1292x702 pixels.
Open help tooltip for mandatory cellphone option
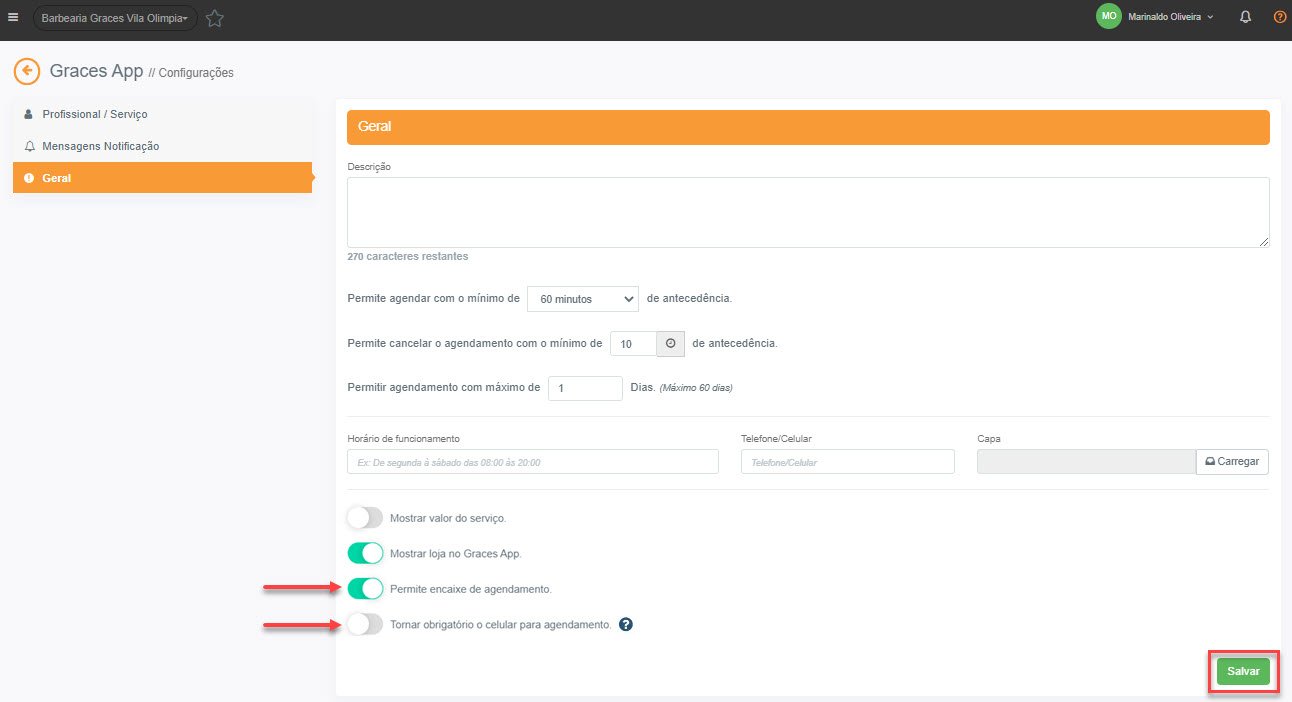tap(626, 625)
